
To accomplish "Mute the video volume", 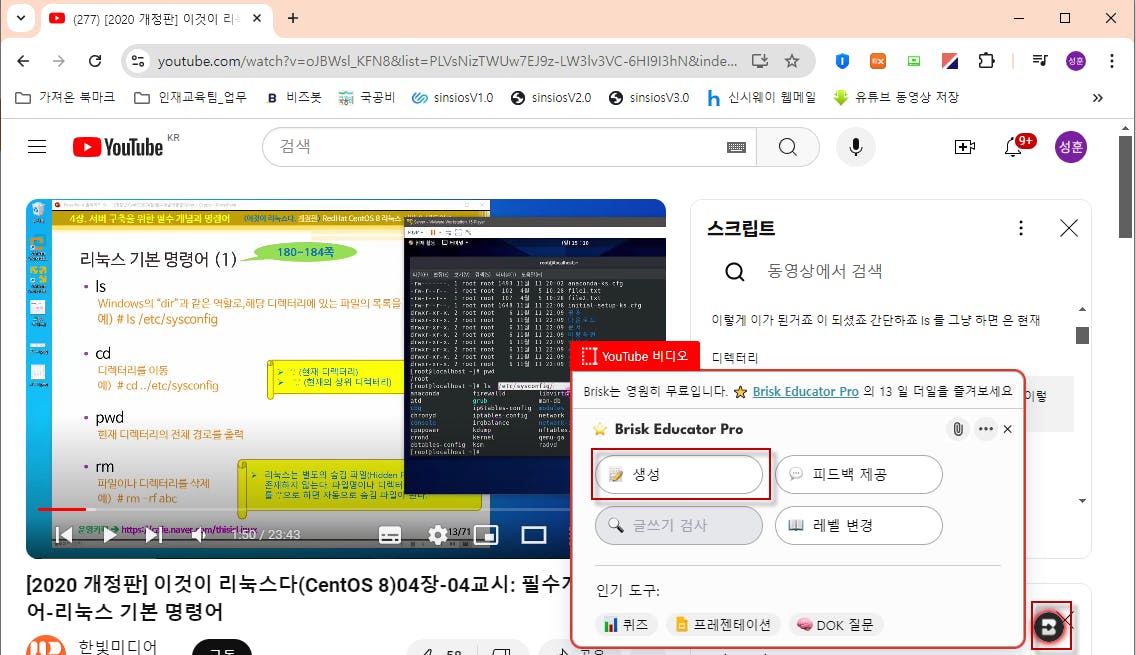I will (198, 535).
